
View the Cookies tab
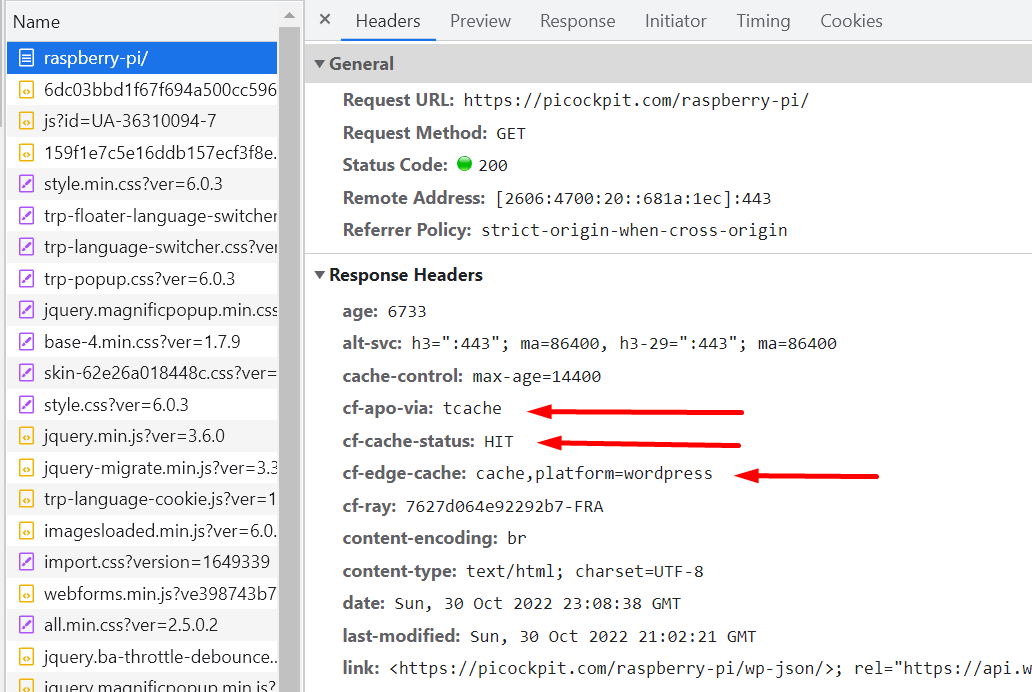[x=851, y=21]
